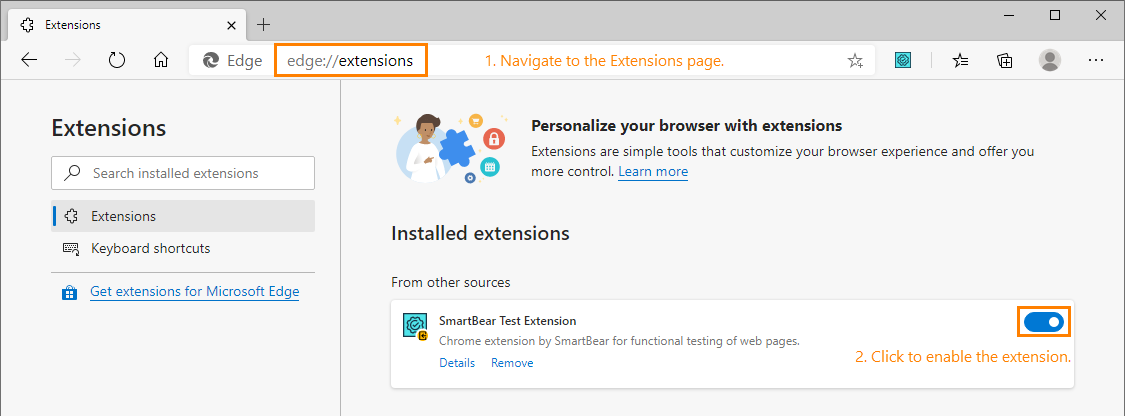
Task: Open SmartBear extension icon in toolbar
Action: [903, 60]
